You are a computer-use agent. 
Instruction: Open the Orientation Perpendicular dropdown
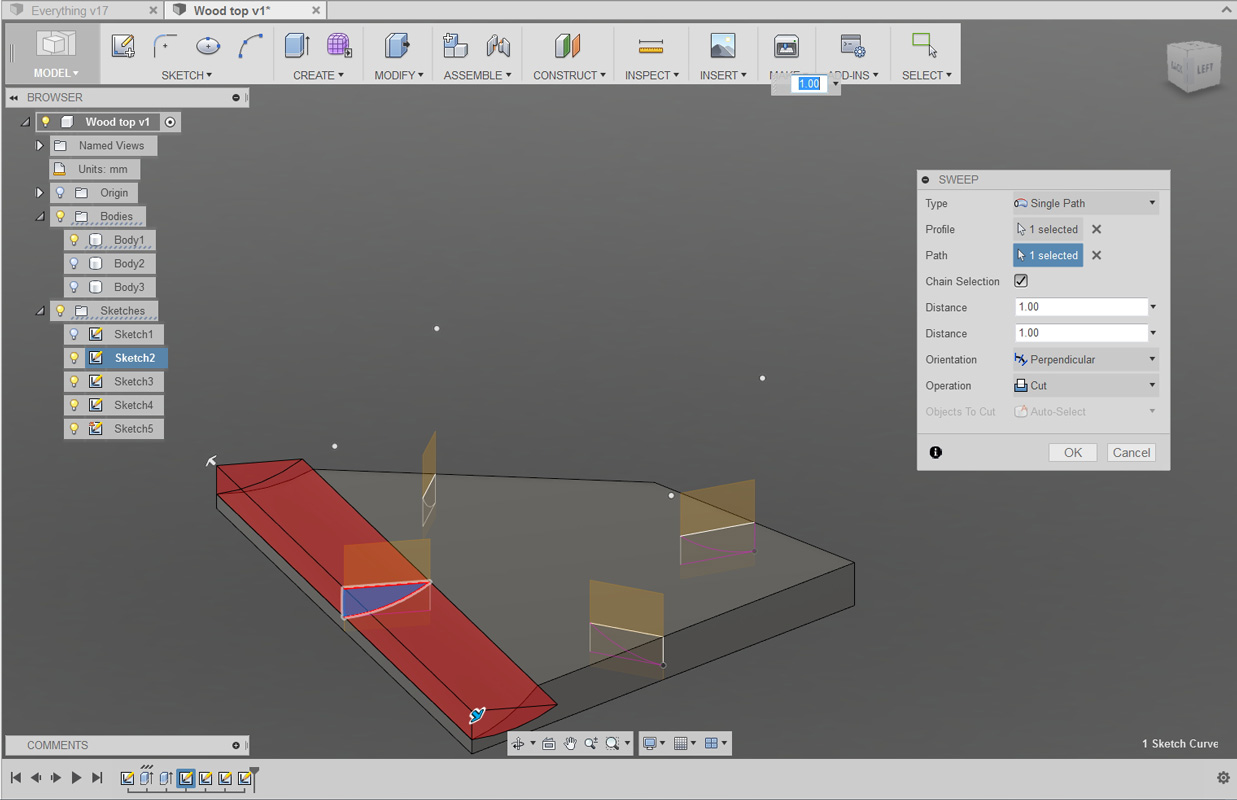click(x=1086, y=359)
